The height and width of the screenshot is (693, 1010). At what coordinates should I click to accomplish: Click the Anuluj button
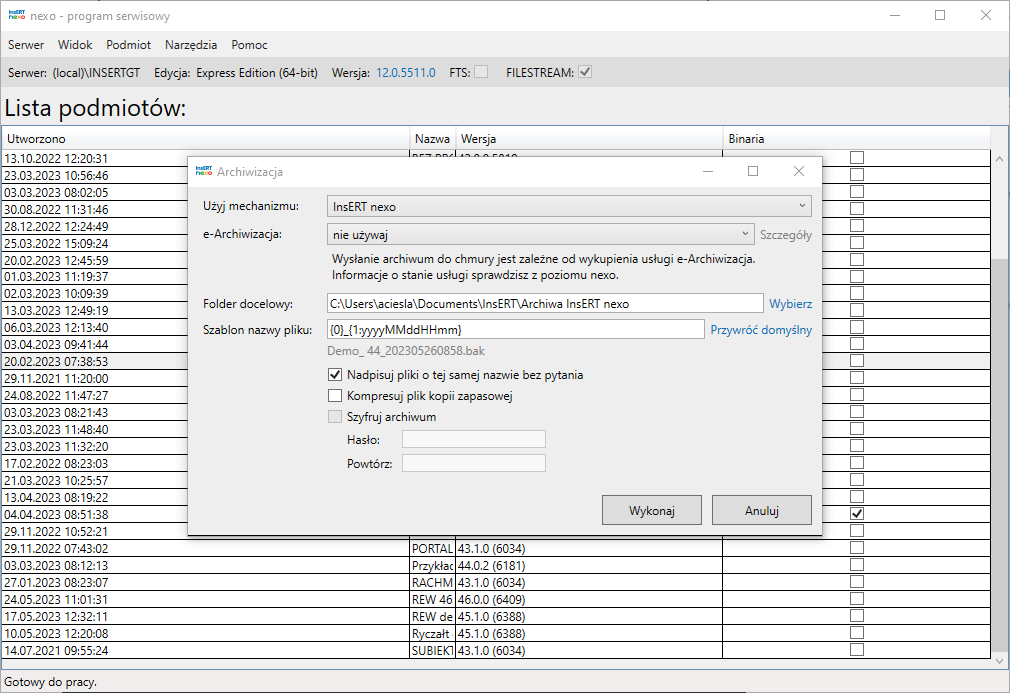point(762,511)
